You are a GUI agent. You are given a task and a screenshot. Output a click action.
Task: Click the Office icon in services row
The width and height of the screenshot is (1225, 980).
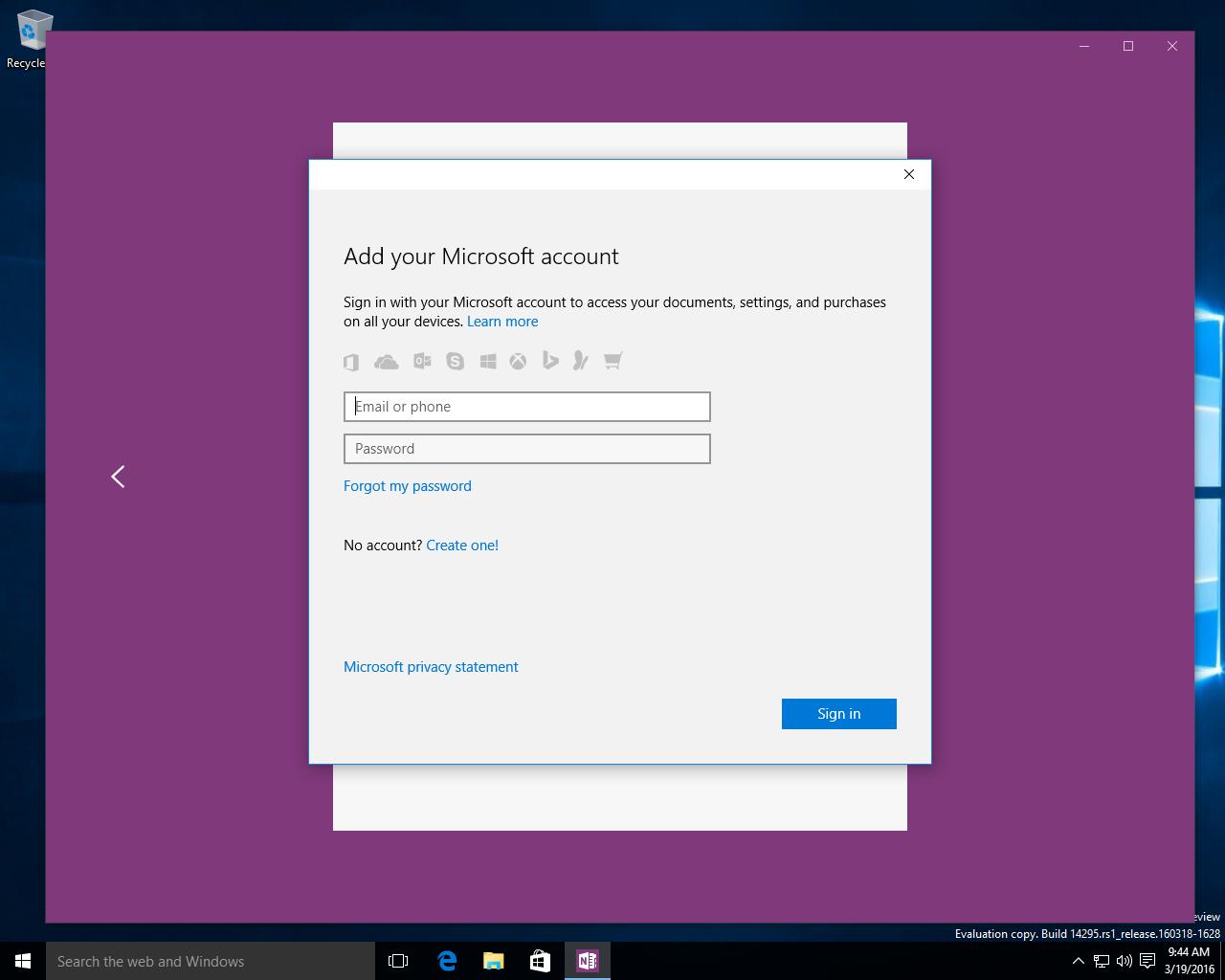click(x=351, y=362)
